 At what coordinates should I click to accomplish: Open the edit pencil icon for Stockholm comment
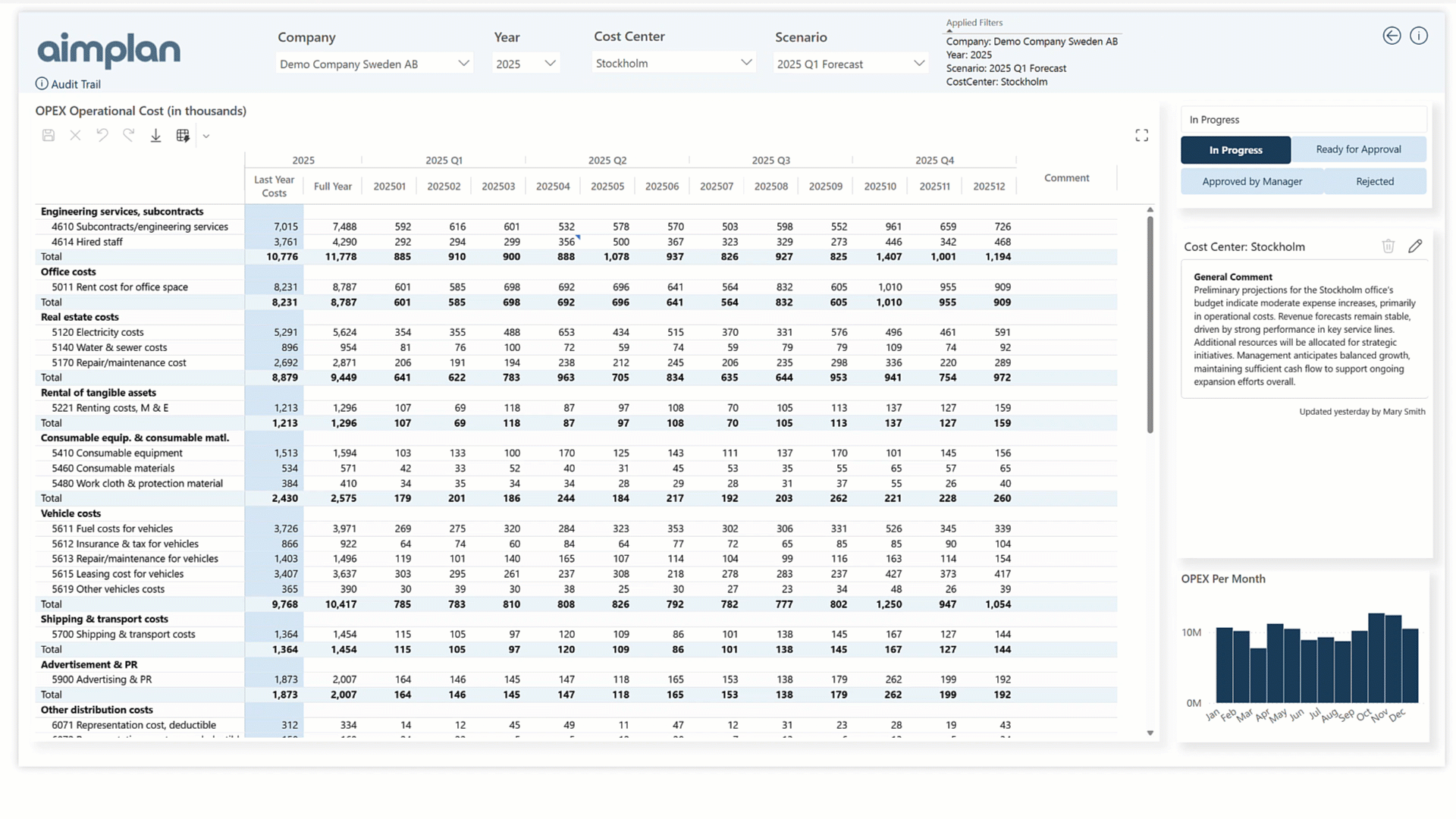point(1416,246)
